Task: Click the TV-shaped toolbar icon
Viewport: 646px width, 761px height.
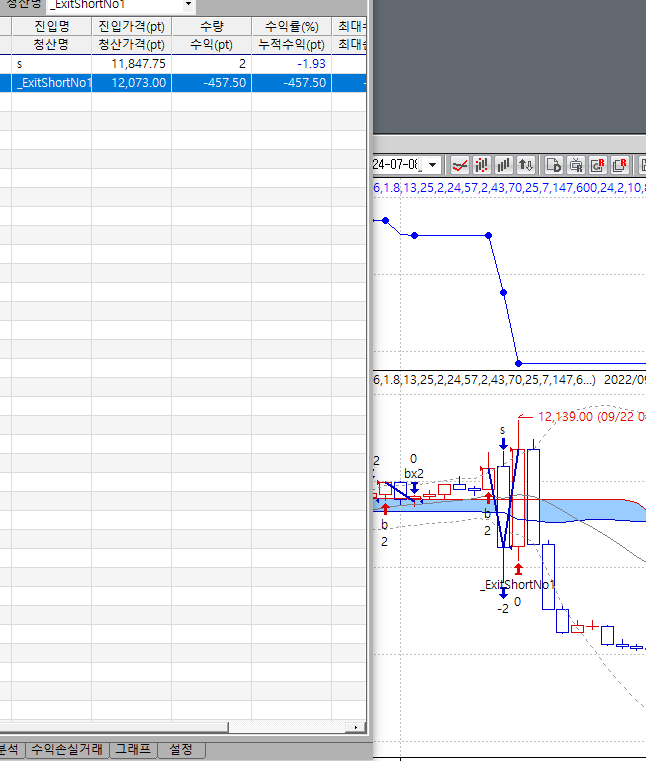Action: pyautogui.click(x=575, y=164)
